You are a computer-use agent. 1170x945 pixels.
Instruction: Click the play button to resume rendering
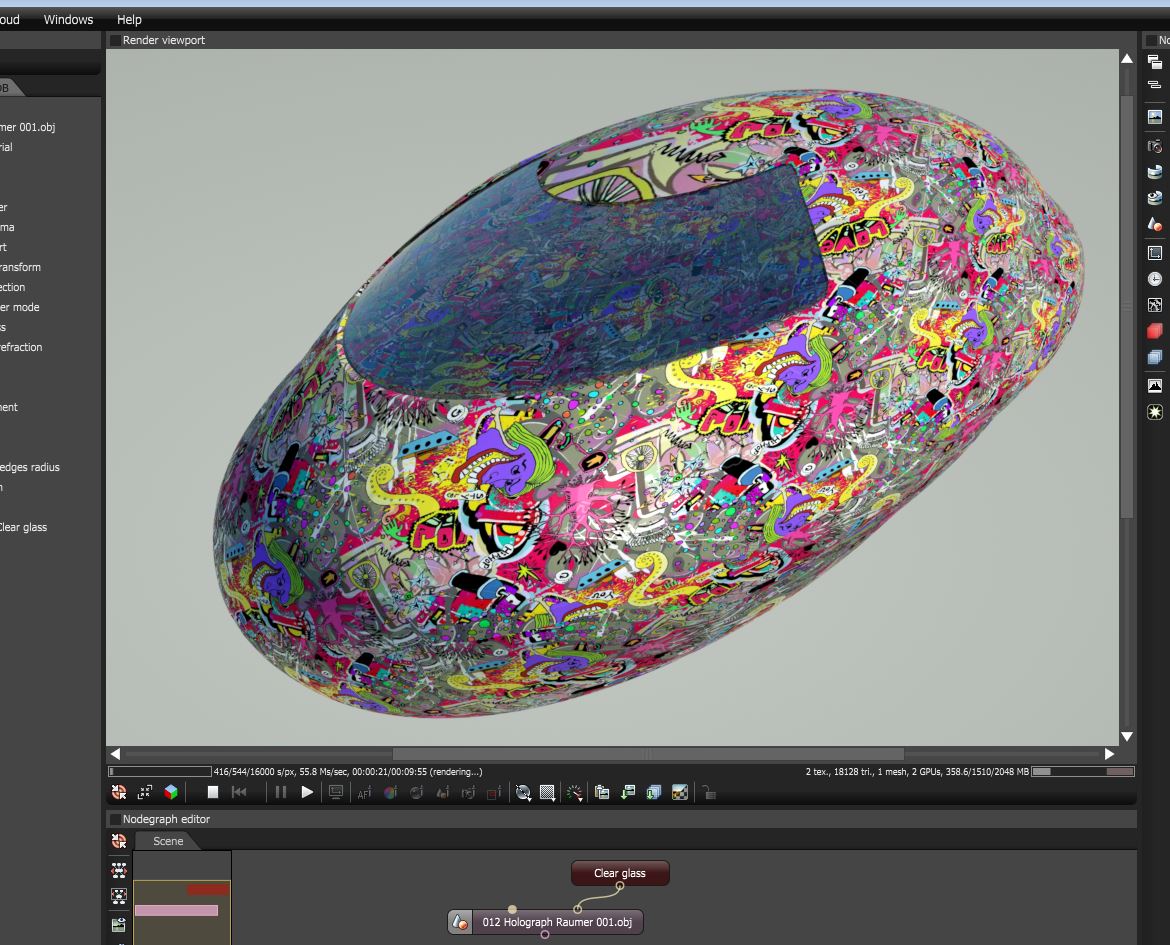click(x=307, y=792)
